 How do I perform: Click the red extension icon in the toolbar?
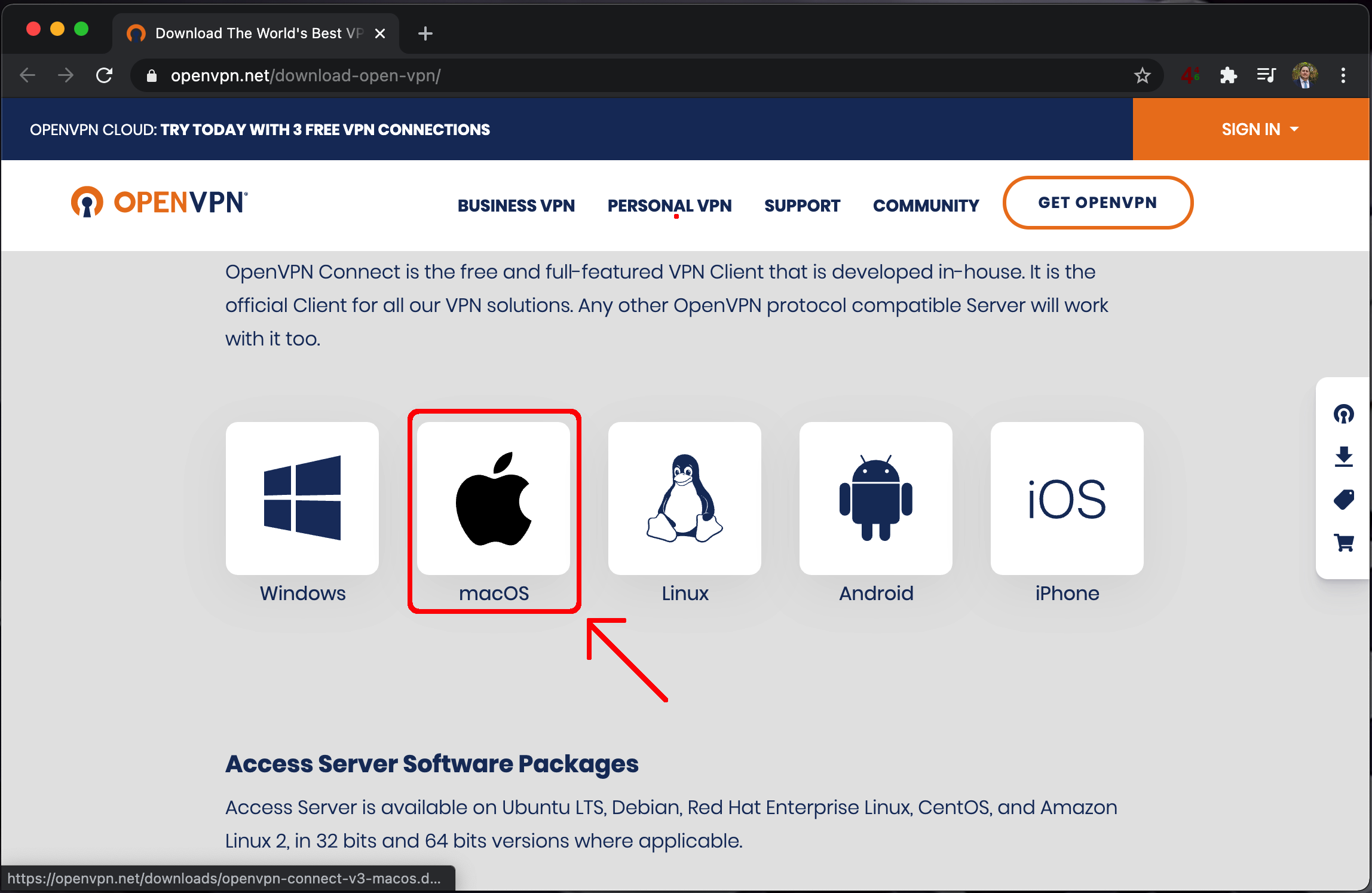(x=1190, y=75)
